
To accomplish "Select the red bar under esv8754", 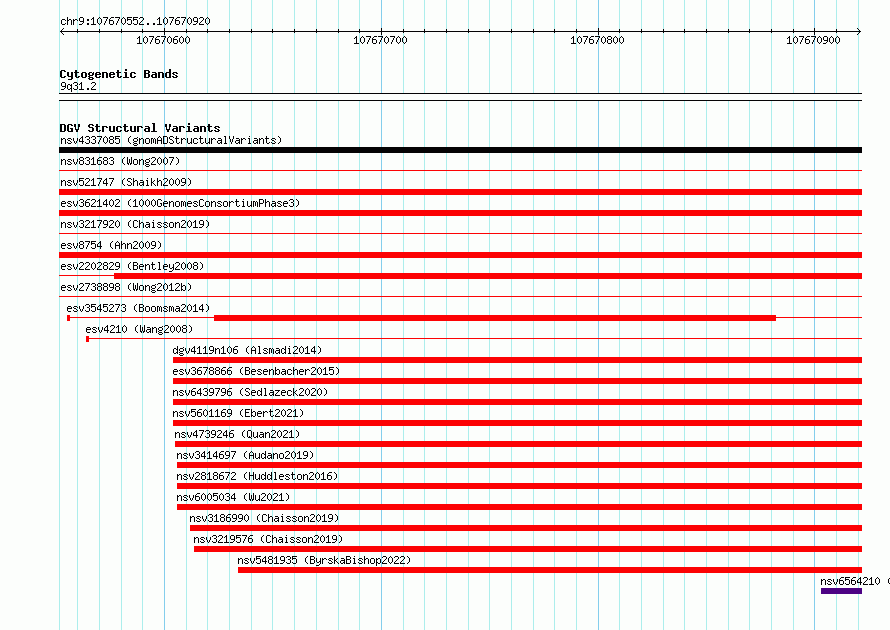I will pyautogui.click(x=460, y=255).
